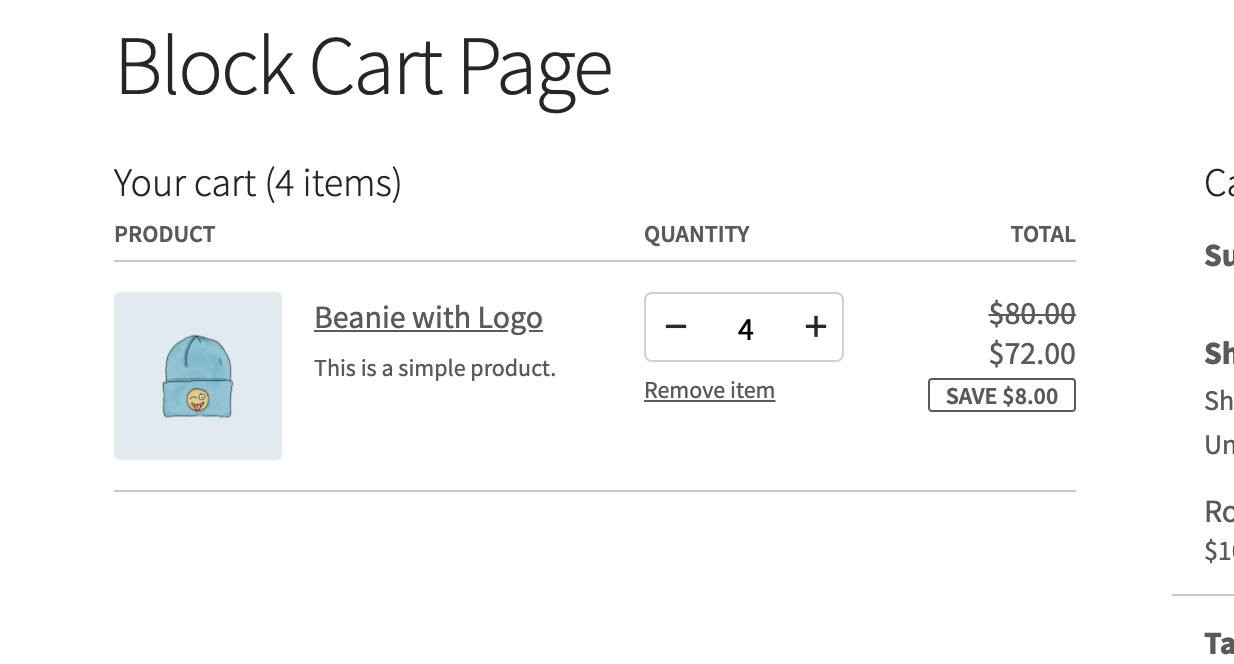Click the Subtotal label in the sidebar

tap(1219, 255)
